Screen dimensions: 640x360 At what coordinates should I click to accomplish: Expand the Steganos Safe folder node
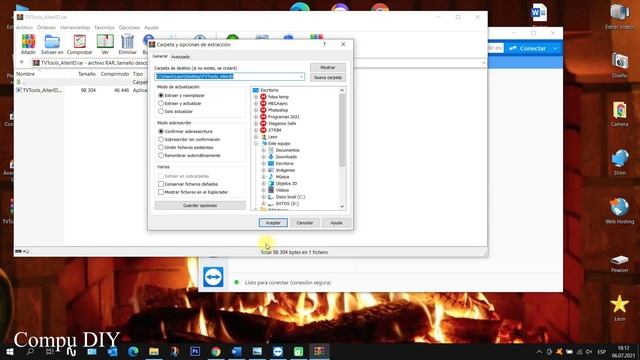(256, 123)
